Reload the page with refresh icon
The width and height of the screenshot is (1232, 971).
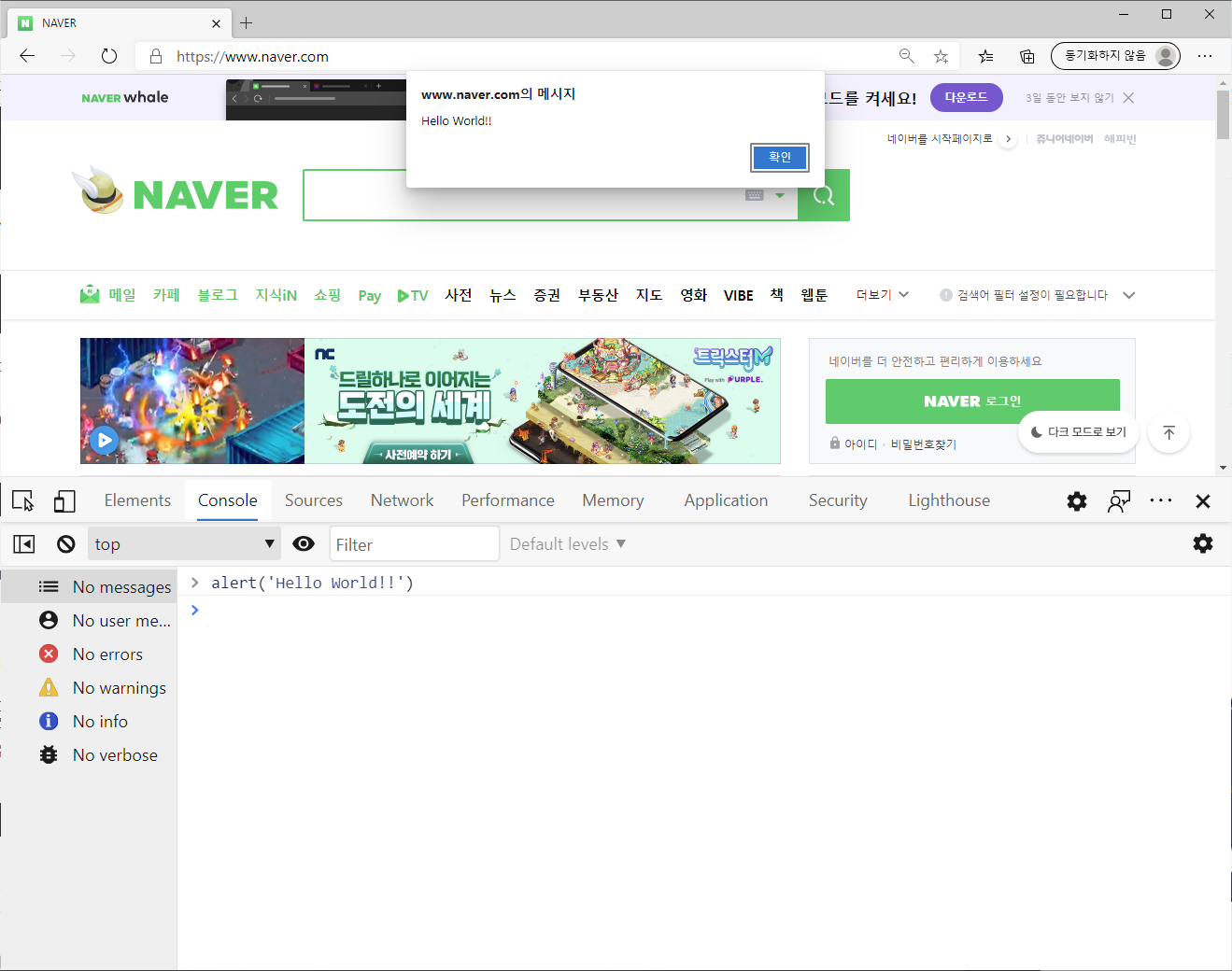[109, 56]
